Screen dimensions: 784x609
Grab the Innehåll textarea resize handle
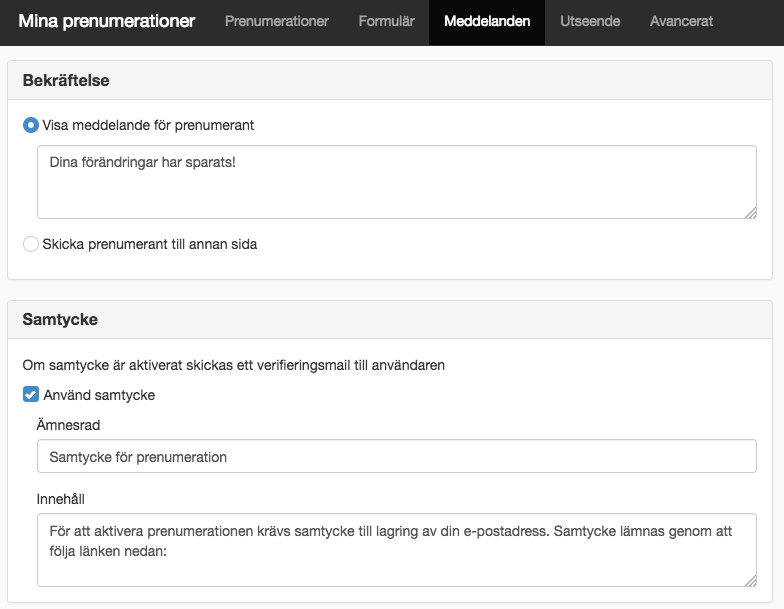click(x=750, y=580)
